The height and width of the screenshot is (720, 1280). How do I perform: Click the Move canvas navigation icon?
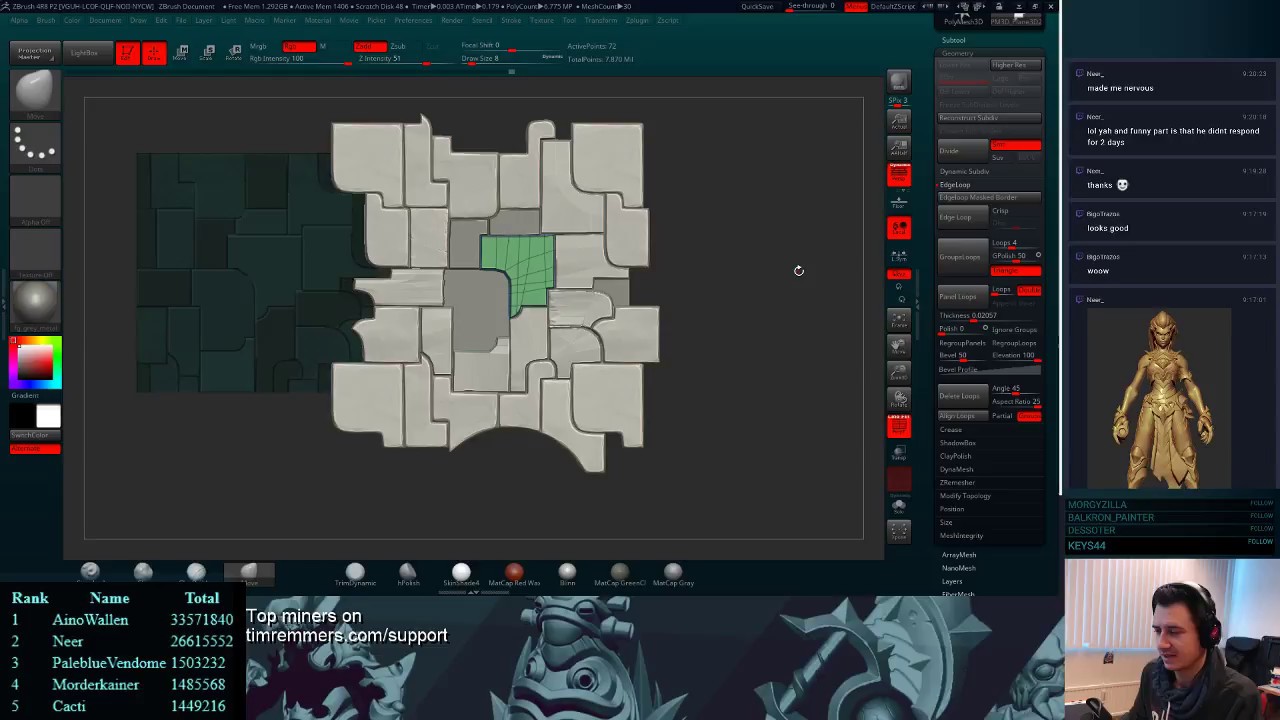point(899,346)
